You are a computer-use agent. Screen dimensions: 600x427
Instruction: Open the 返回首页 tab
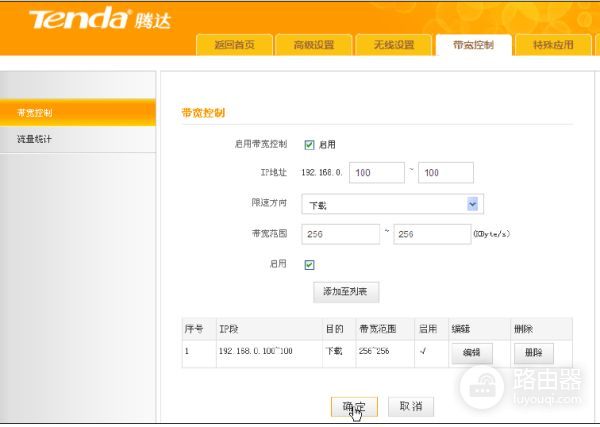point(236,45)
